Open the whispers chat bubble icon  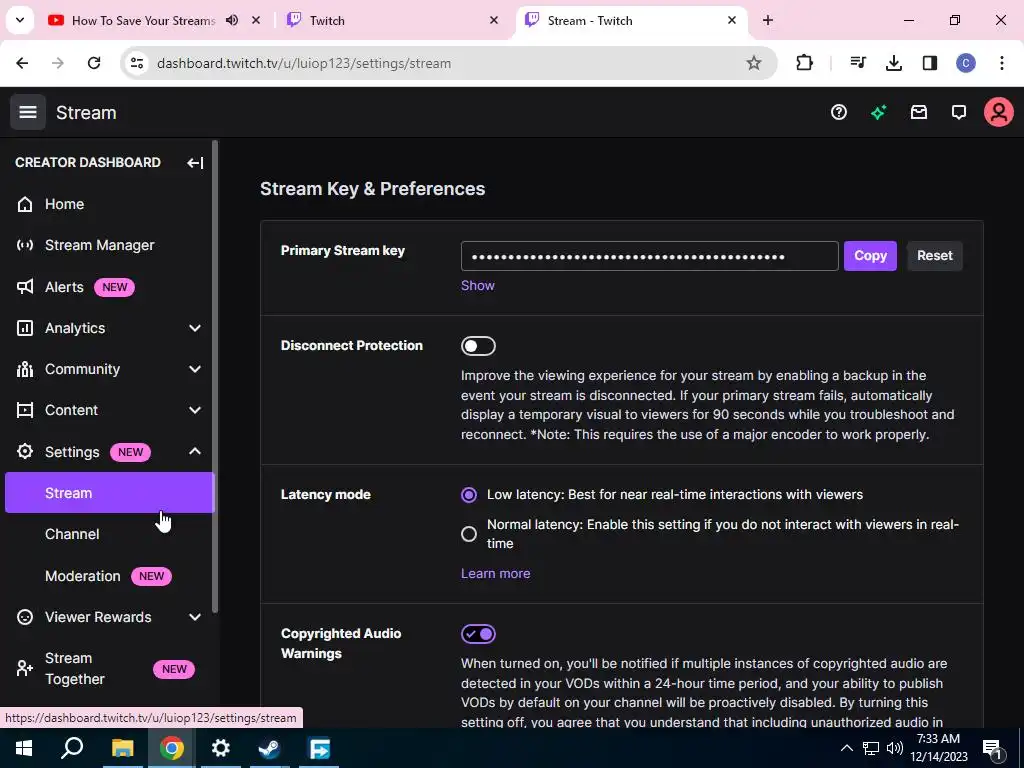[959, 112]
